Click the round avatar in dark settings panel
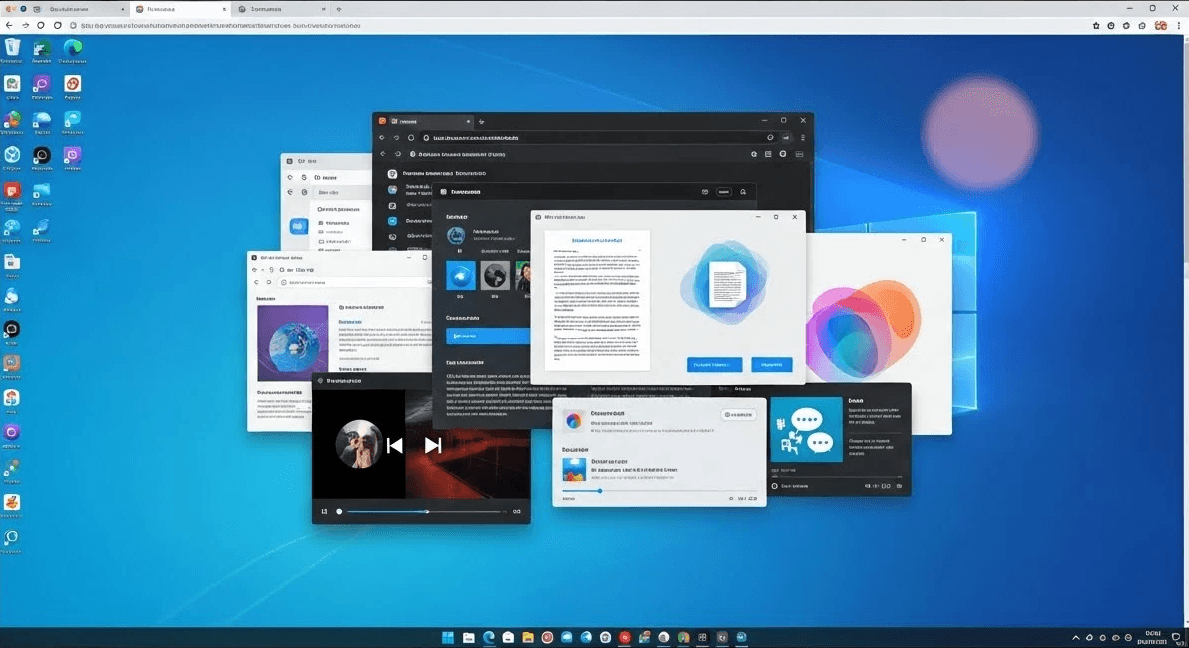 coord(456,235)
